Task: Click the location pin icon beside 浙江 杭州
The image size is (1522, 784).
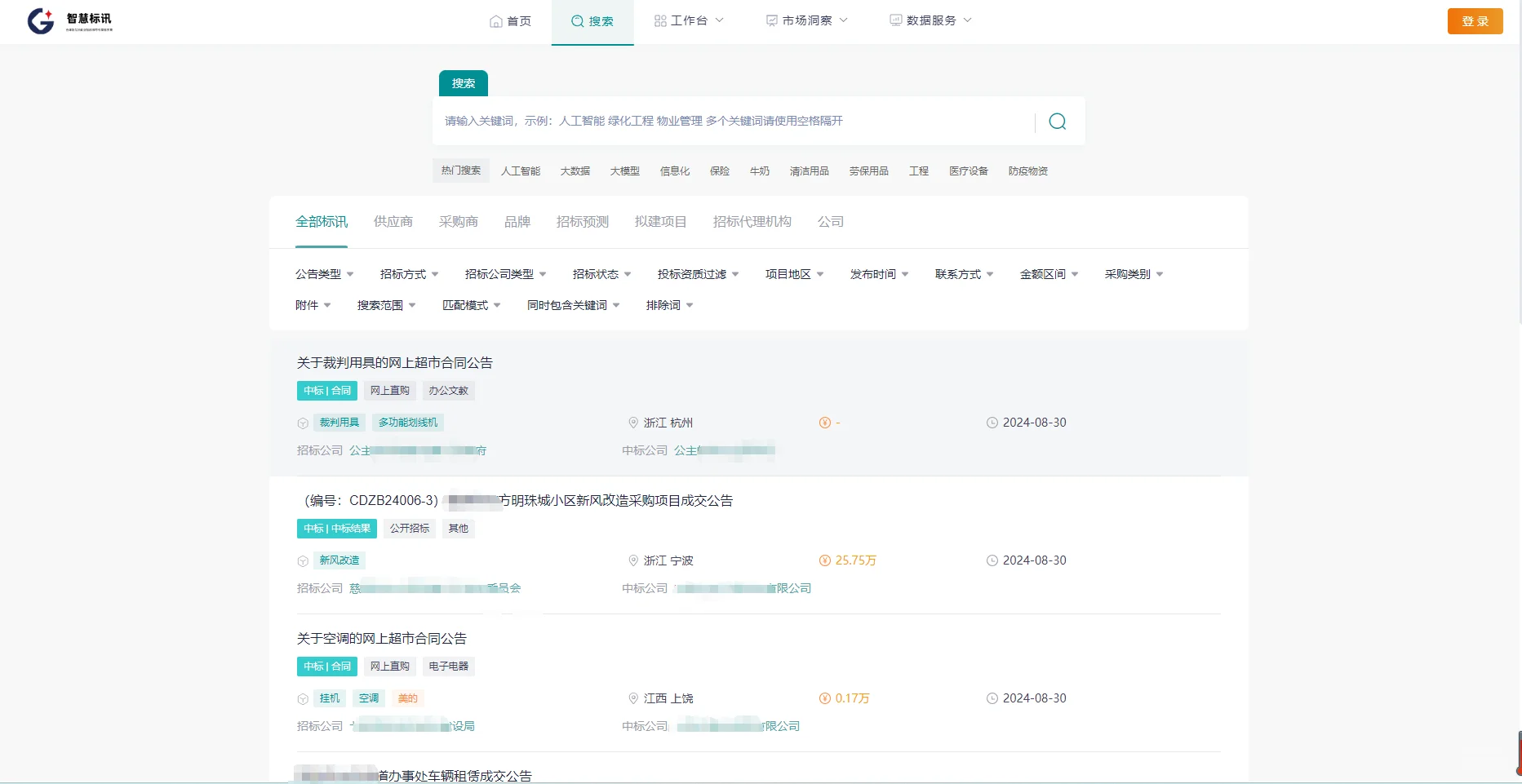Action: tap(633, 423)
